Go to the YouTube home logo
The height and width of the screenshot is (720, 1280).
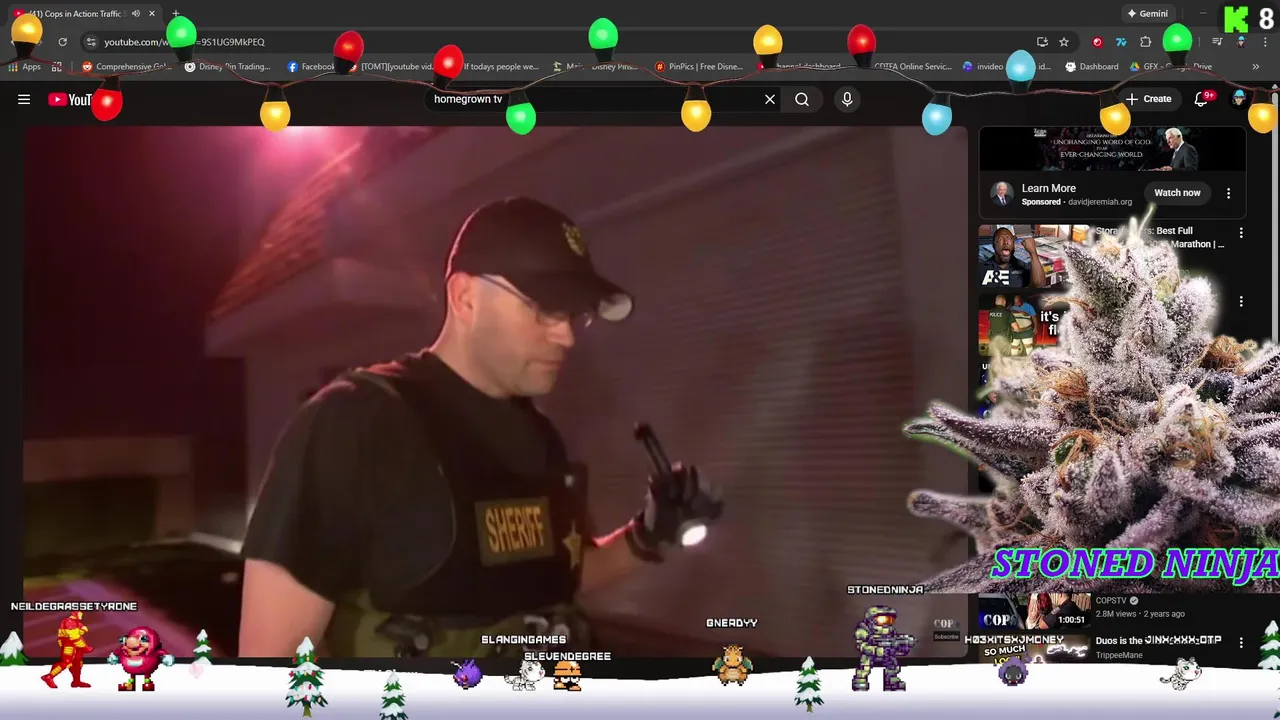tap(70, 99)
